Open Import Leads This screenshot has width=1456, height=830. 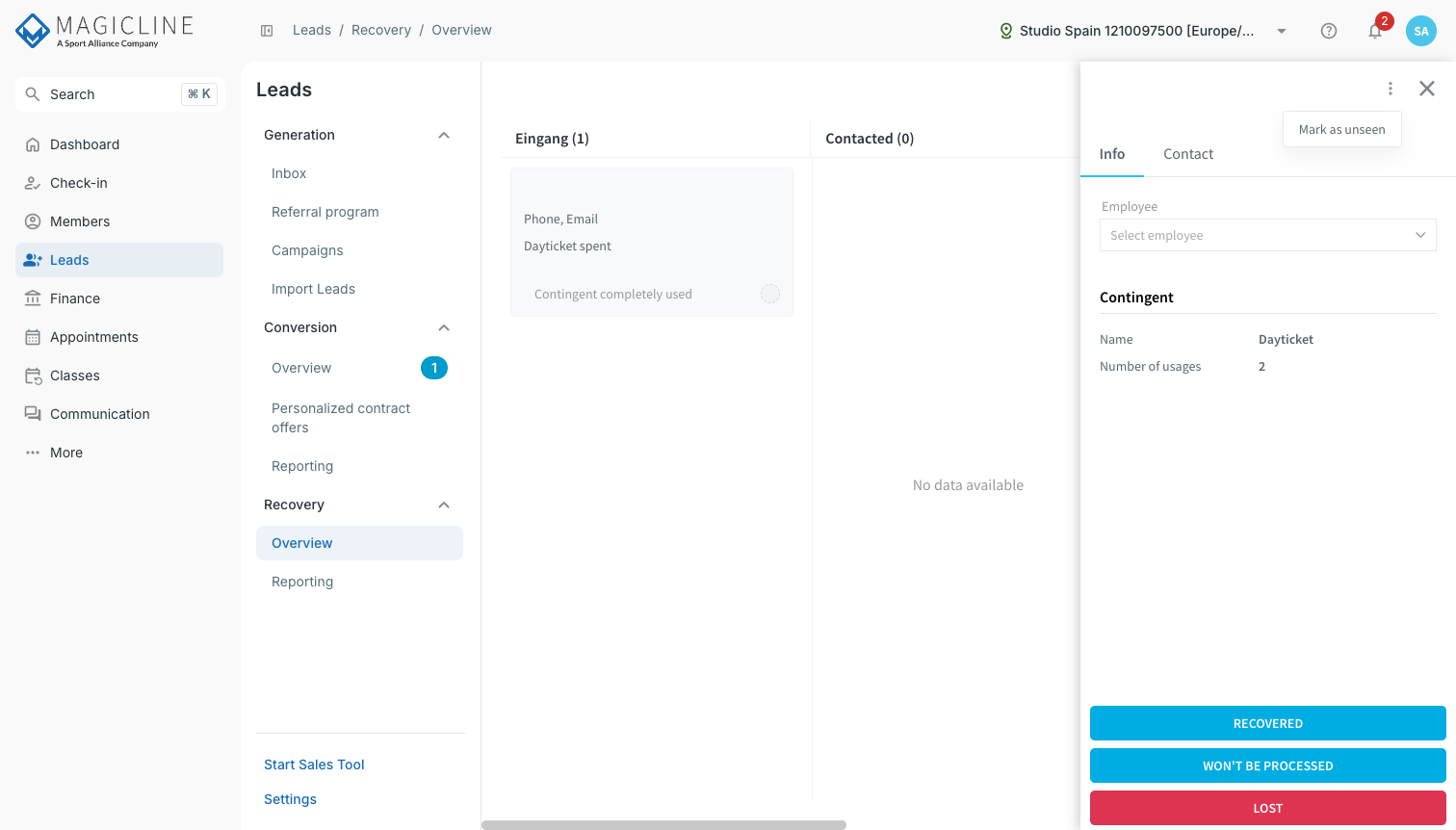pyautogui.click(x=313, y=289)
